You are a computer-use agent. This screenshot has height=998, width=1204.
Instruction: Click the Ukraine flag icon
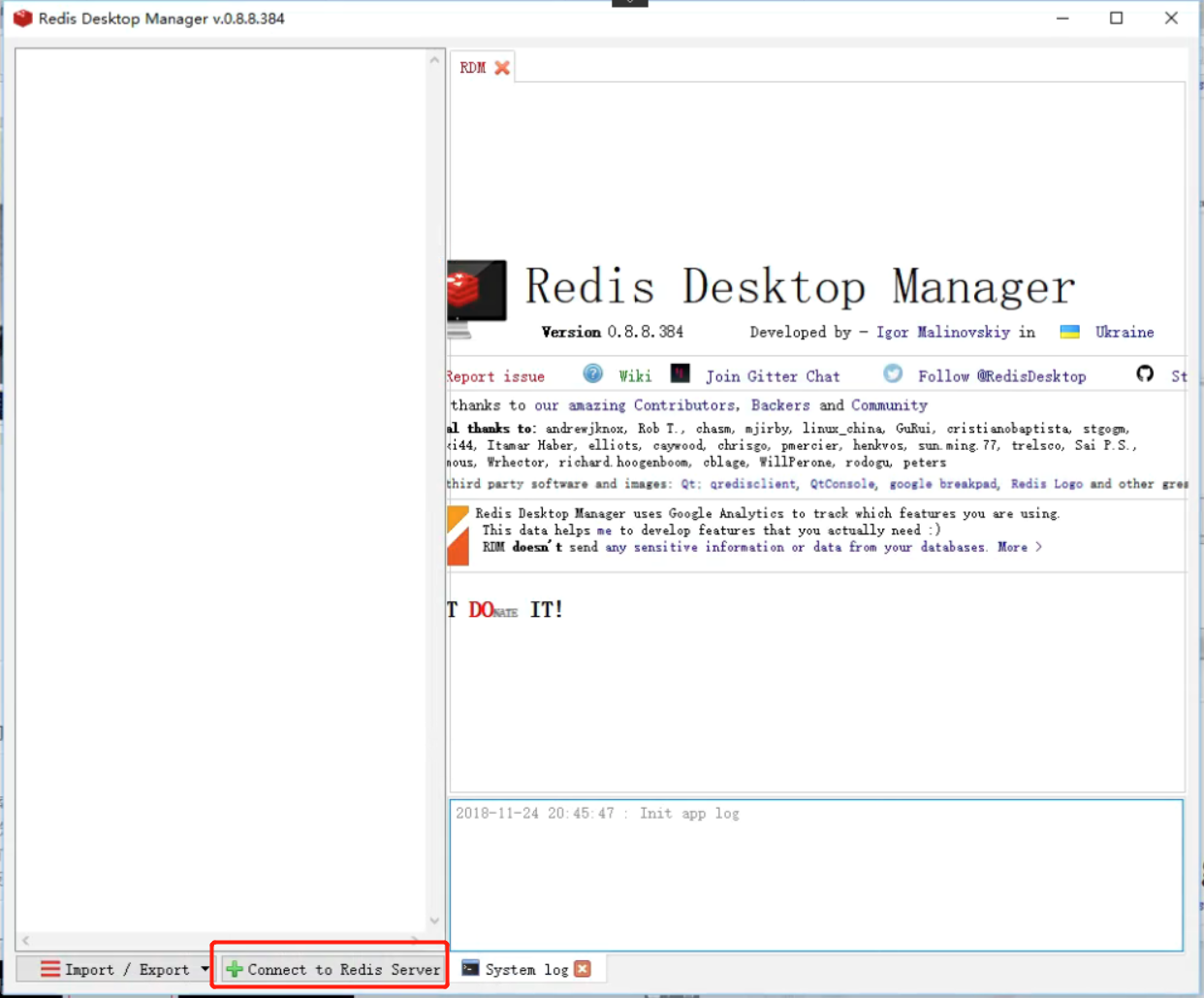coord(1070,332)
